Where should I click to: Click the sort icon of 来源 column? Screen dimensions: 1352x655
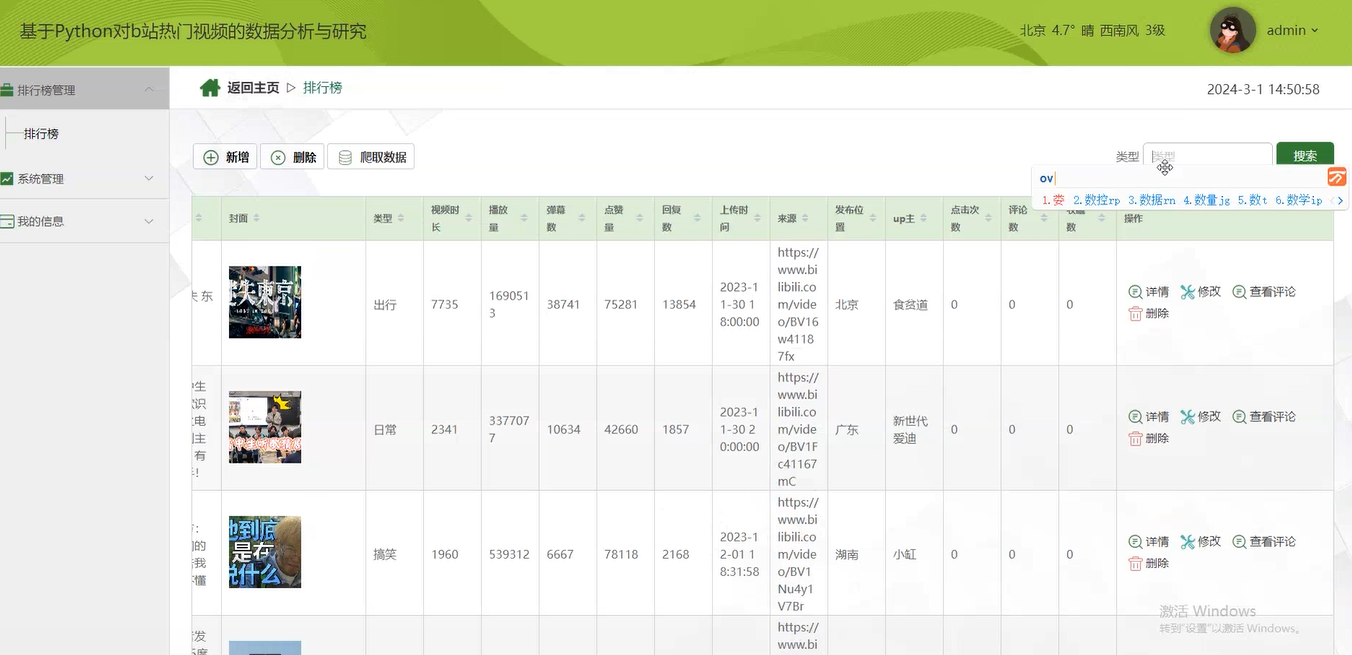coord(806,218)
